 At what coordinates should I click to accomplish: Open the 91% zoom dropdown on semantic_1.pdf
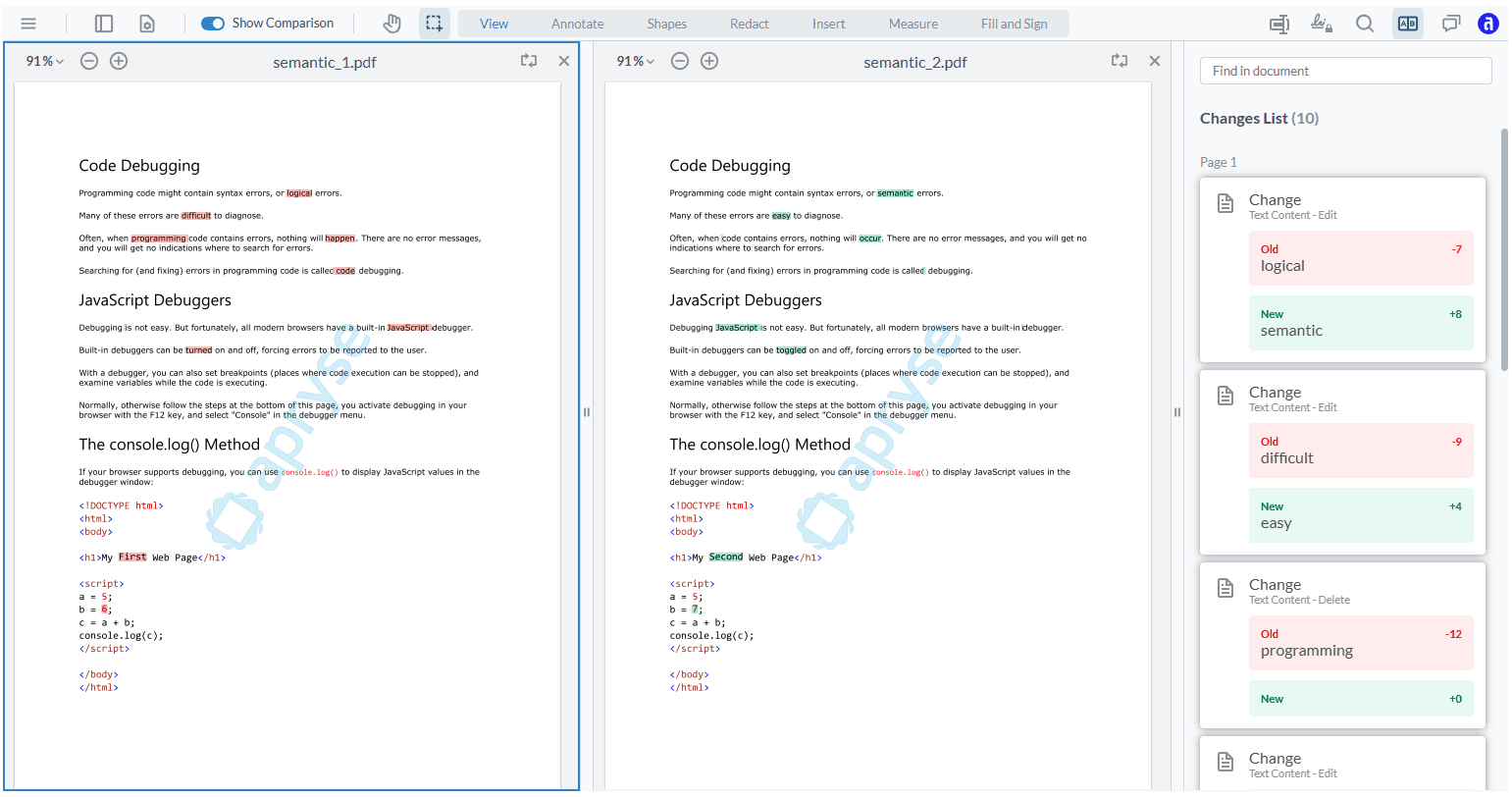click(44, 61)
